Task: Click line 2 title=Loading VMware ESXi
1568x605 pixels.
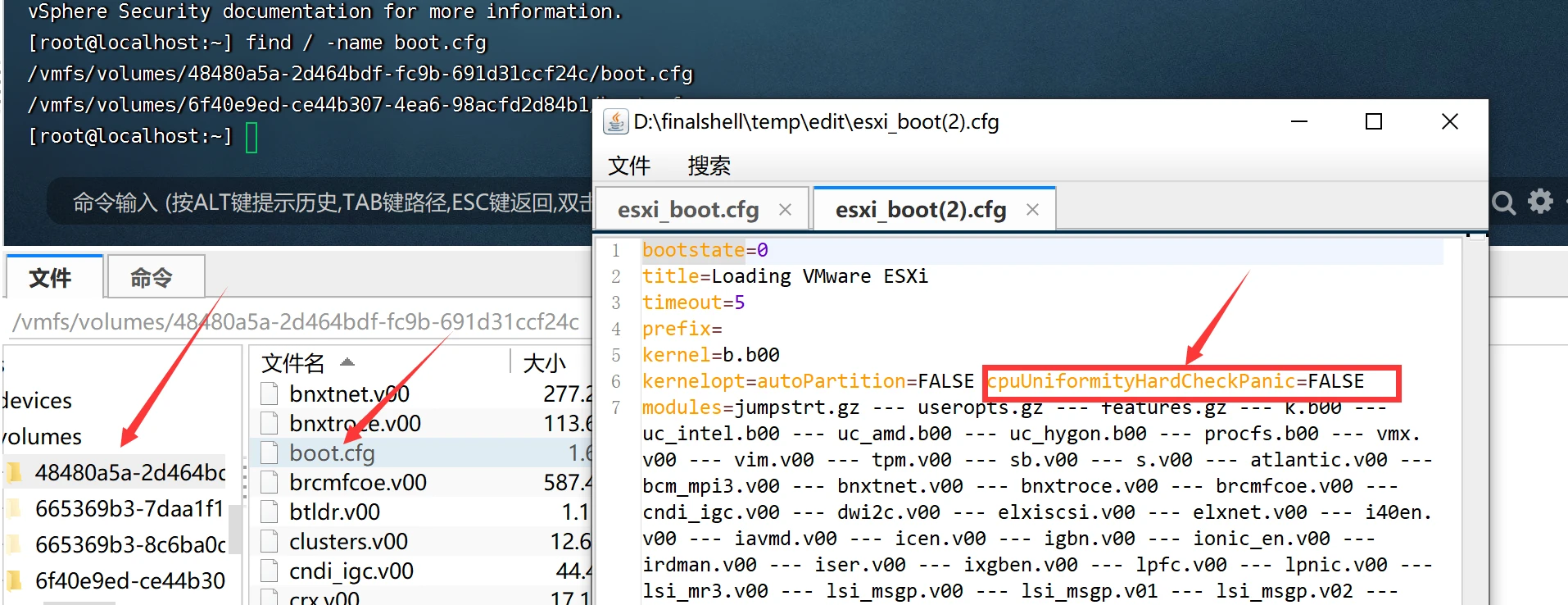Action: pos(785,275)
